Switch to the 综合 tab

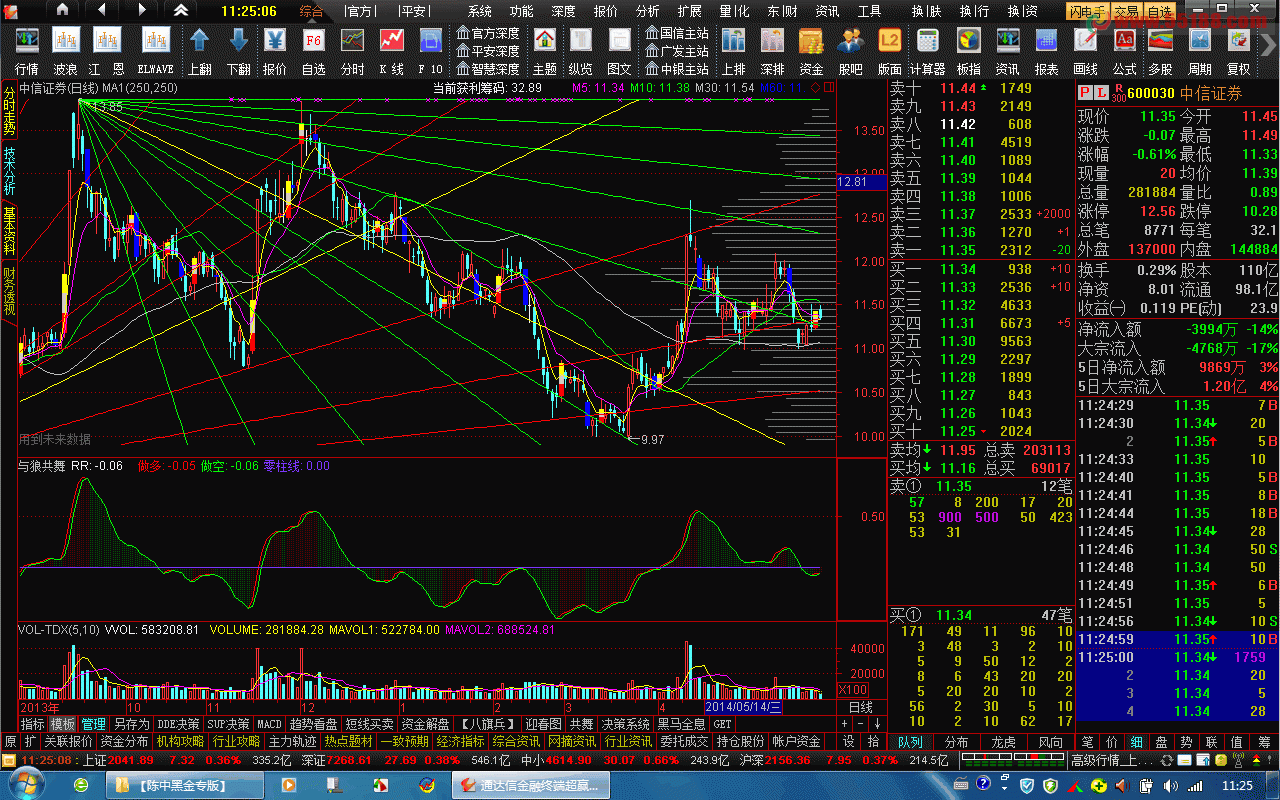[312, 11]
